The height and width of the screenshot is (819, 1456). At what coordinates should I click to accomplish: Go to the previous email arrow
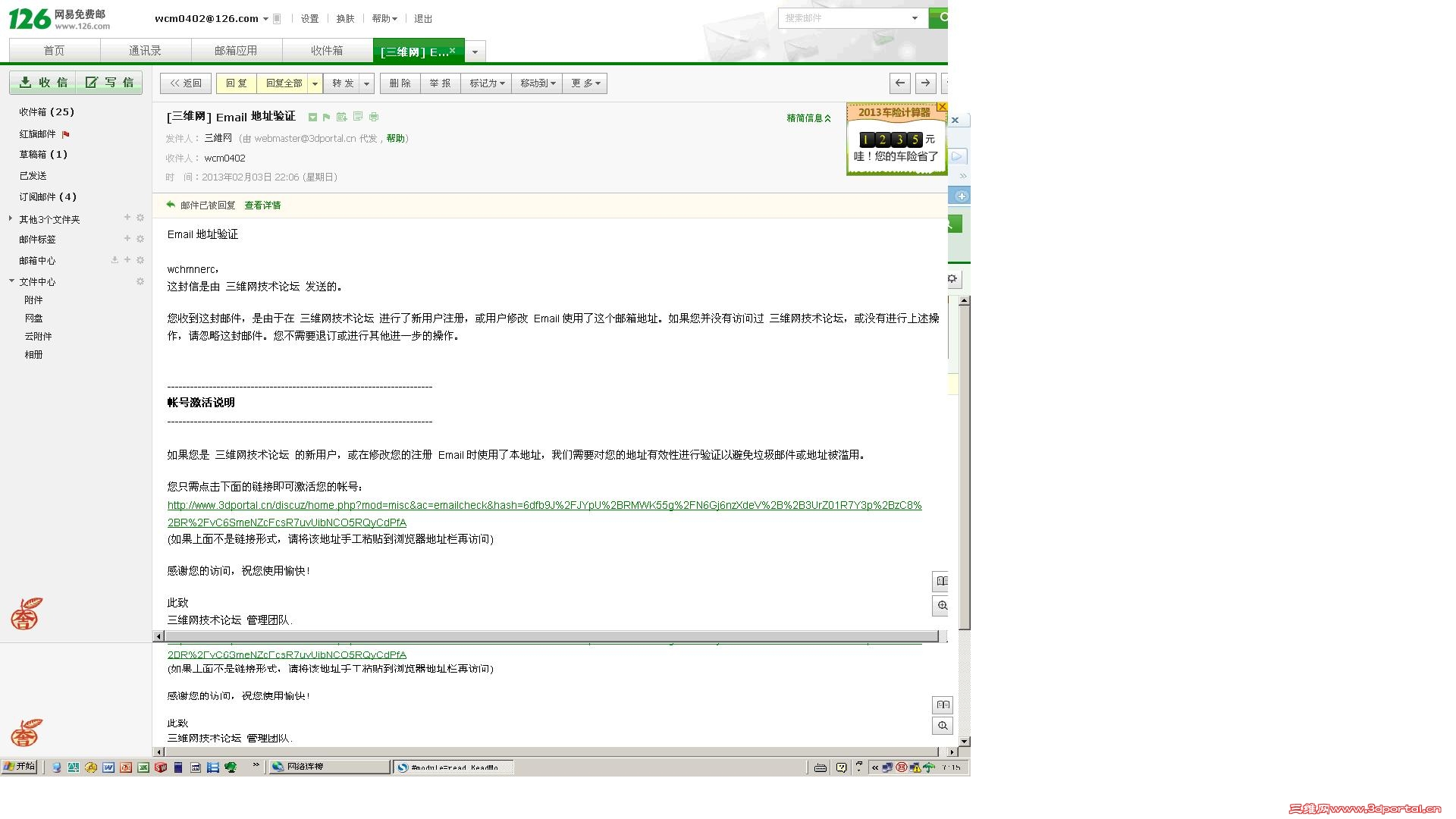899,83
